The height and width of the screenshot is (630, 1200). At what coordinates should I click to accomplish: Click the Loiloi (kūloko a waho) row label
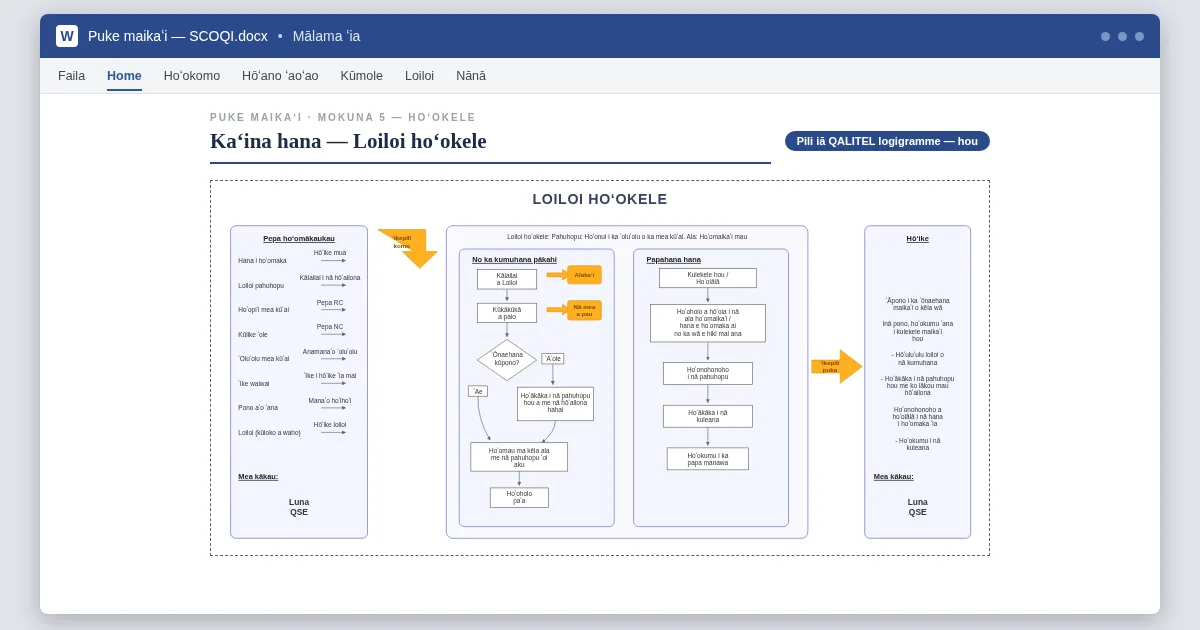click(269, 433)
